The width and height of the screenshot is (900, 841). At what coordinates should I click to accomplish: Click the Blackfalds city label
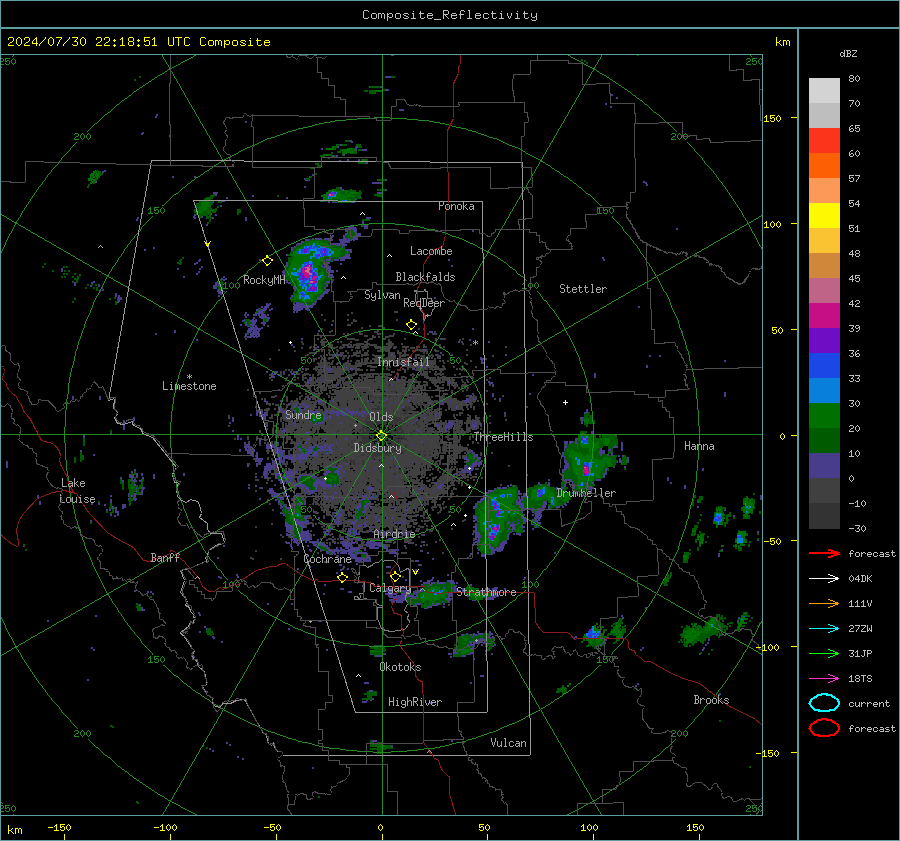(x=425, y=277)
